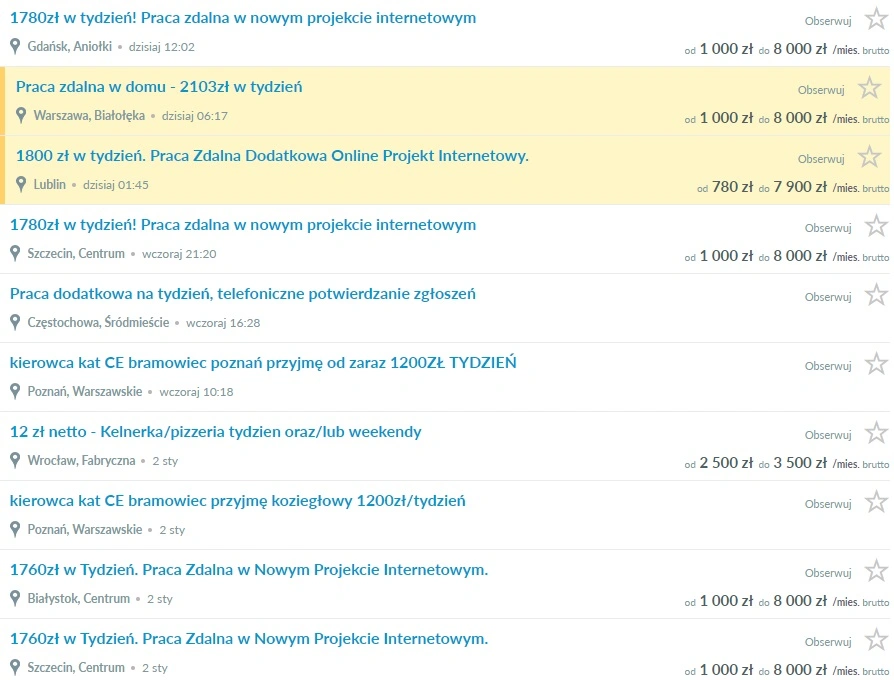Click the "Gdańsk, Aniołki" location text
Screen dimensions: 894x680
coord(70,47)
